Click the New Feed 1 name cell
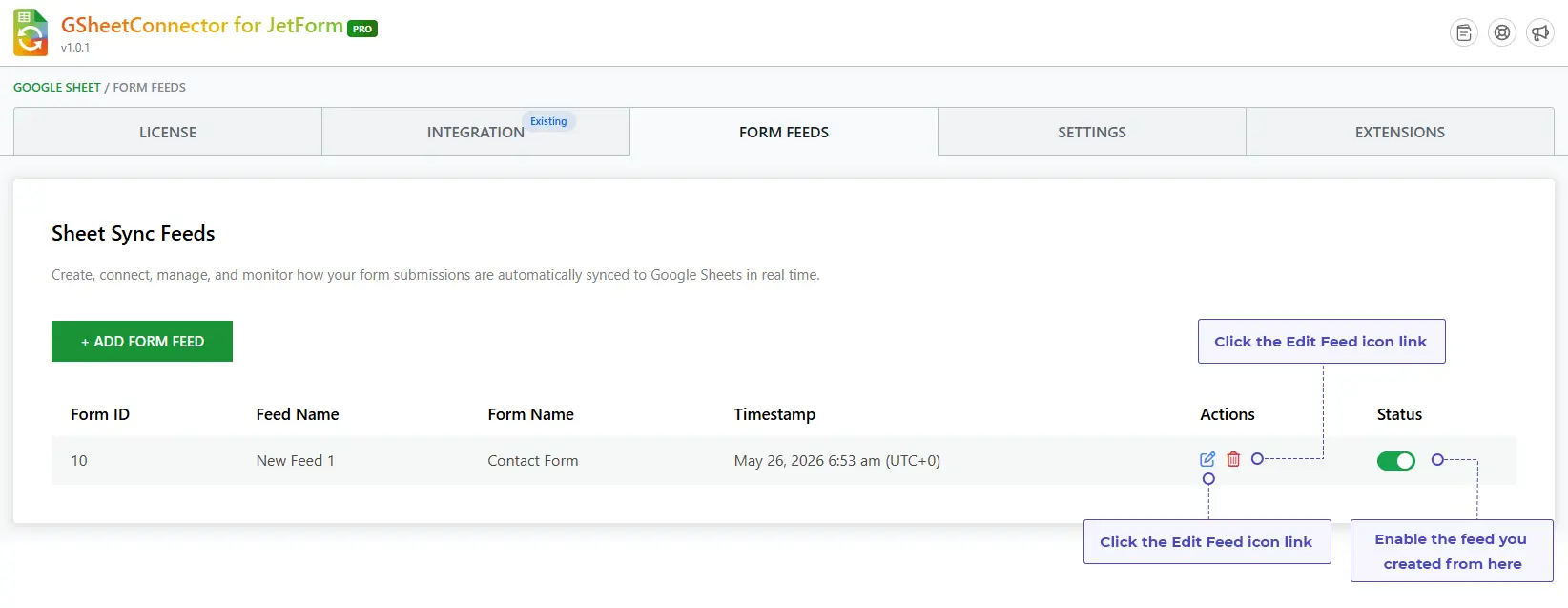This screenshot has height=608, width=1568. coord(296,460)
